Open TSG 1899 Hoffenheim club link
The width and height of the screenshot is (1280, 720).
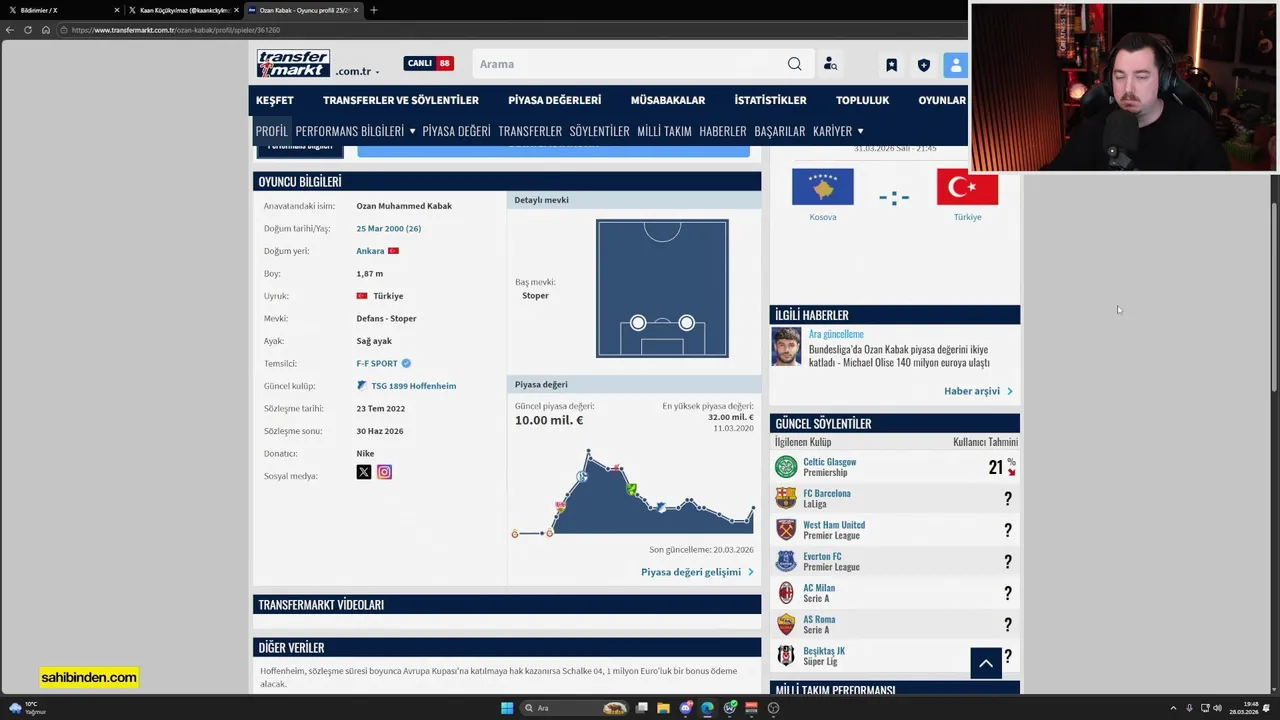413,386
